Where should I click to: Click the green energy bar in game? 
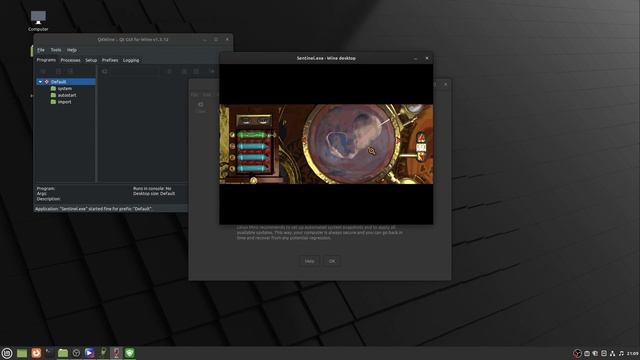(253, 135)
